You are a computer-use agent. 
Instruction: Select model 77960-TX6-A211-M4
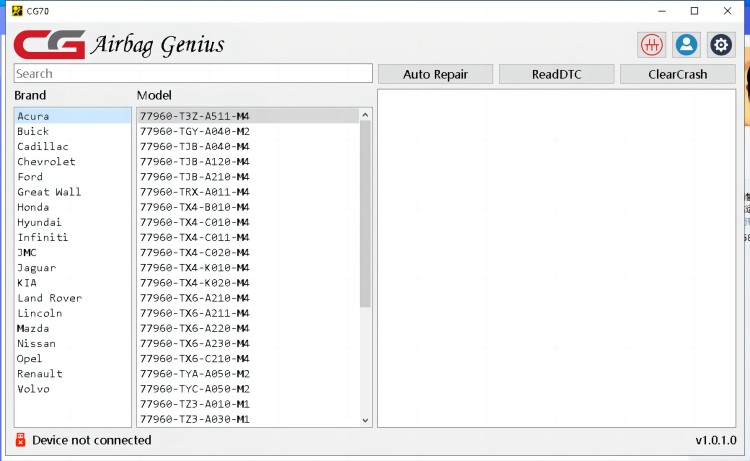[248, 313]
